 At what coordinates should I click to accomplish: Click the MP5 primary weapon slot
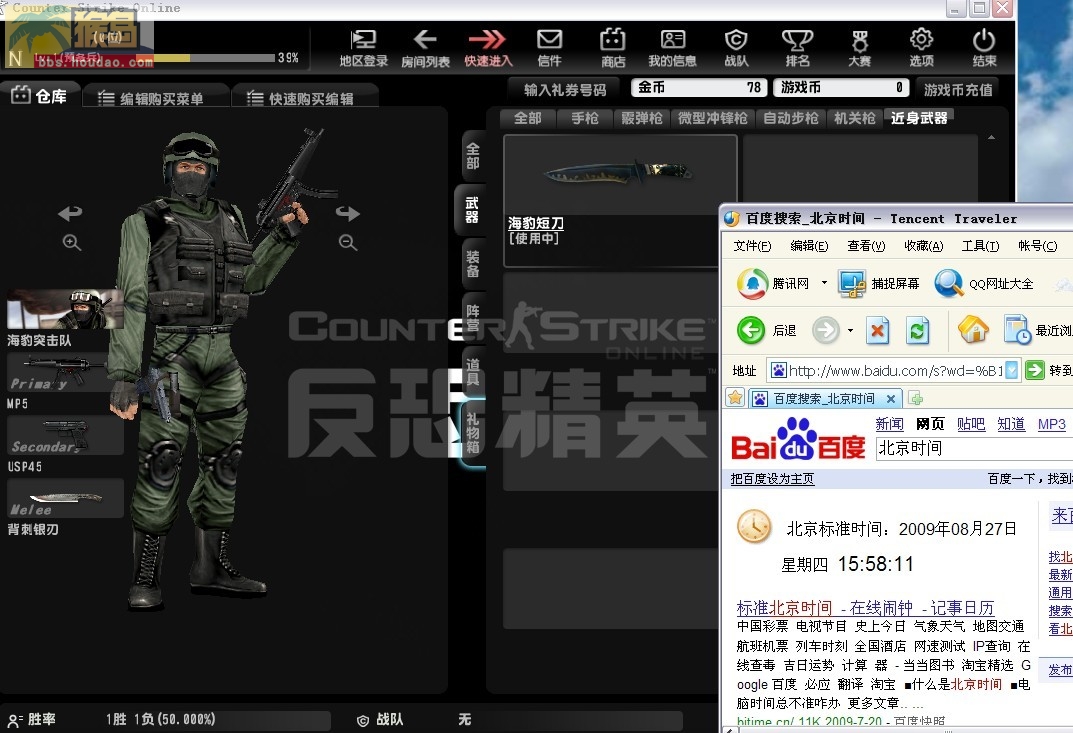tap(66, 373)
